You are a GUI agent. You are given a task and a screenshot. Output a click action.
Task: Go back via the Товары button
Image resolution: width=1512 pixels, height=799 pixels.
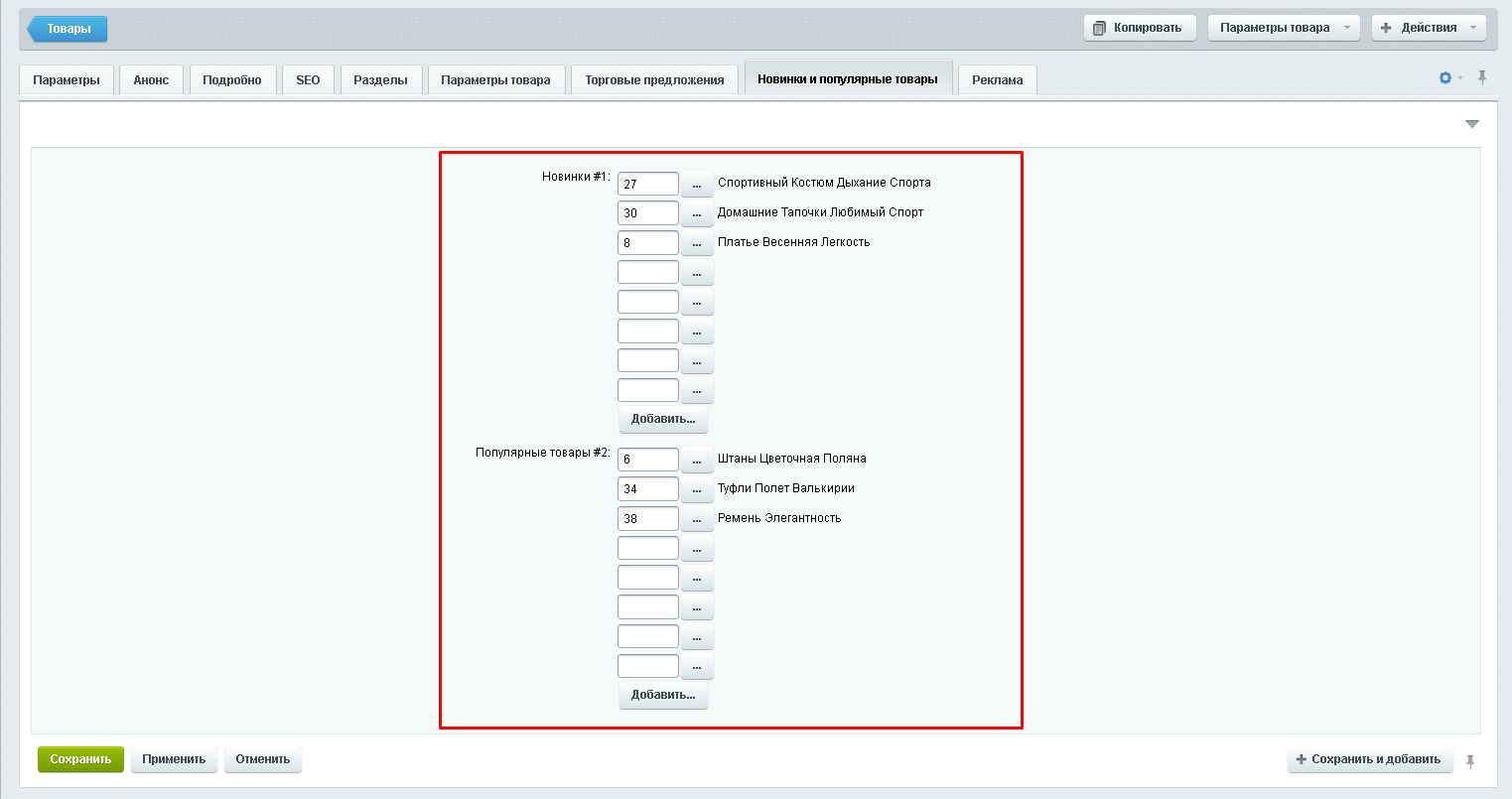click(x=68, y=29)
